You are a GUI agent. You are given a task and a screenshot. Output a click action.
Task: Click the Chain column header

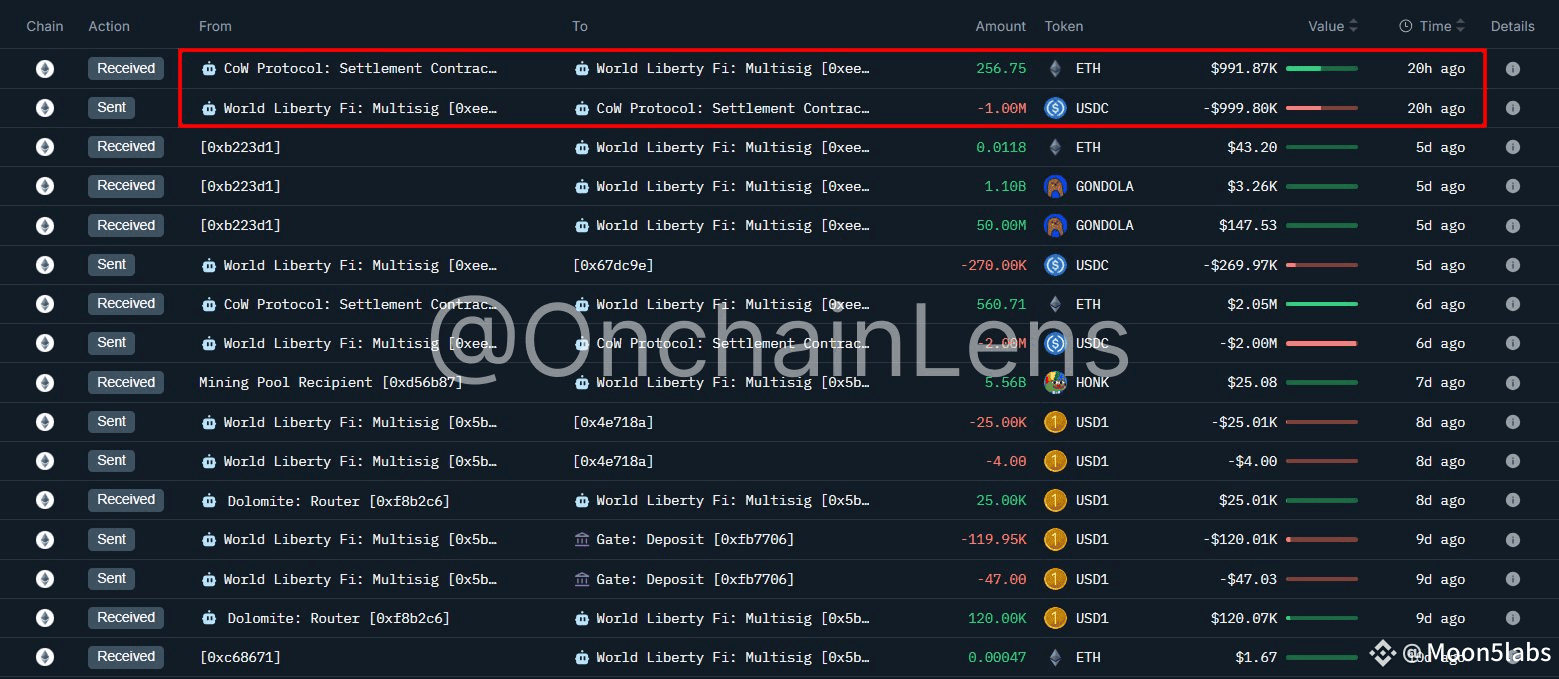44,26
